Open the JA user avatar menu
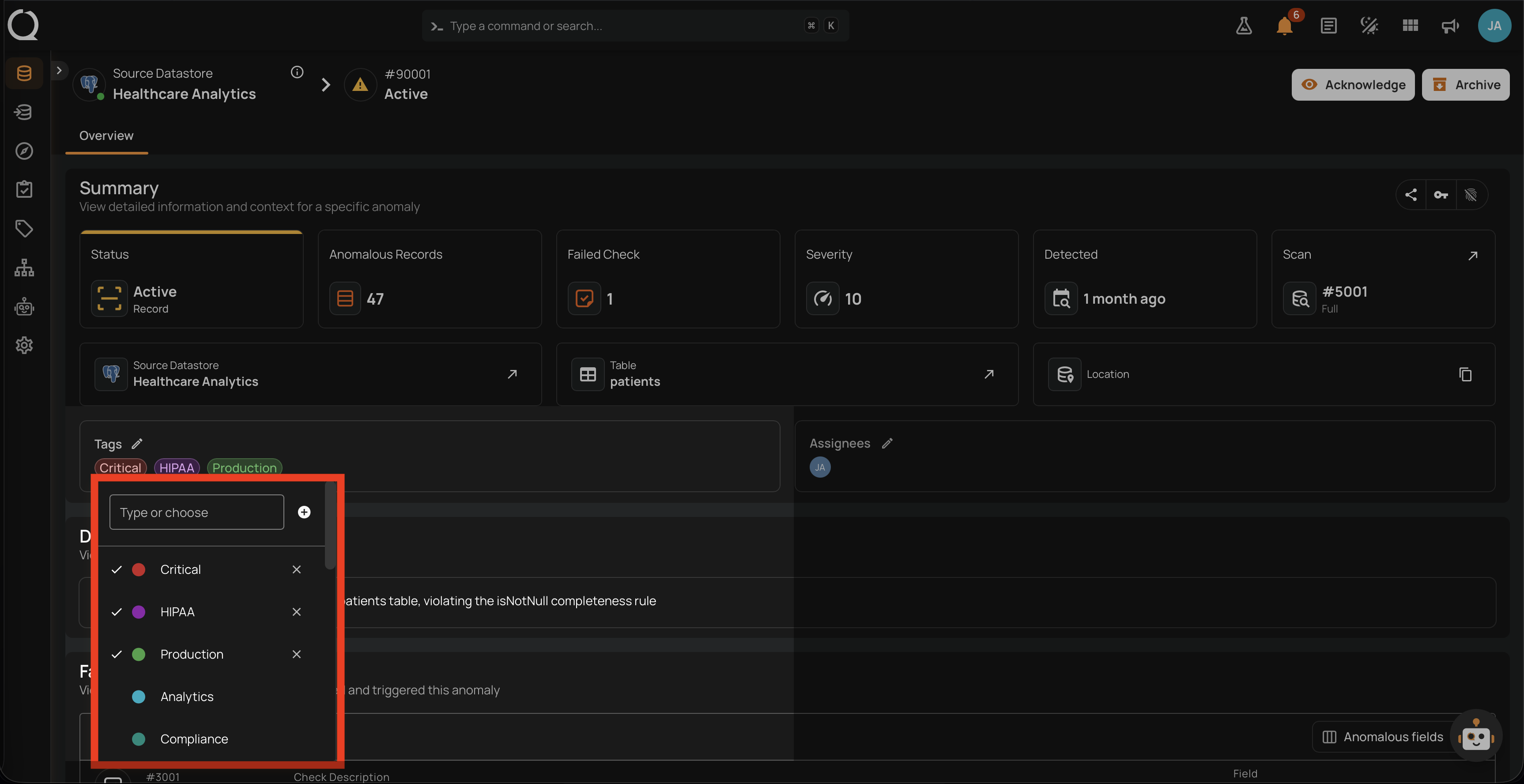Screen dimensions: 1524x784 (1494, 26)
